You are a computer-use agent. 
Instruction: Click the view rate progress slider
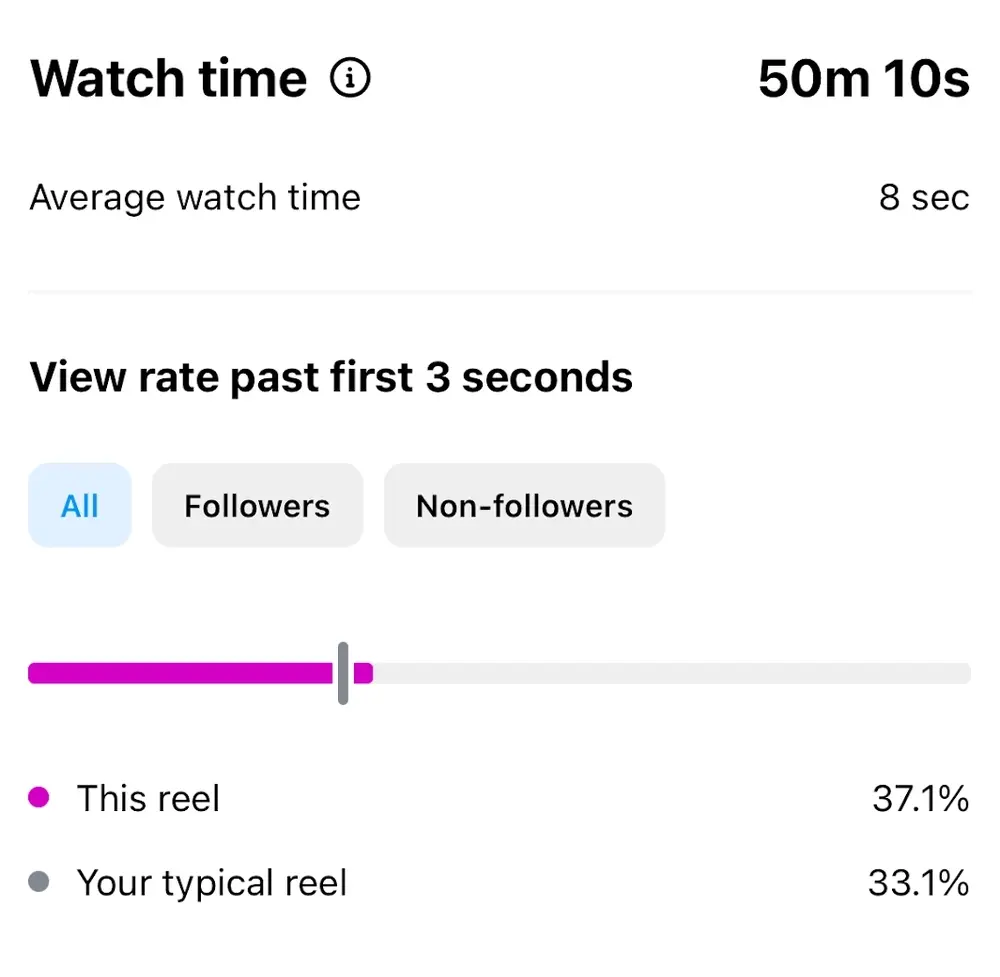point(500,672)
